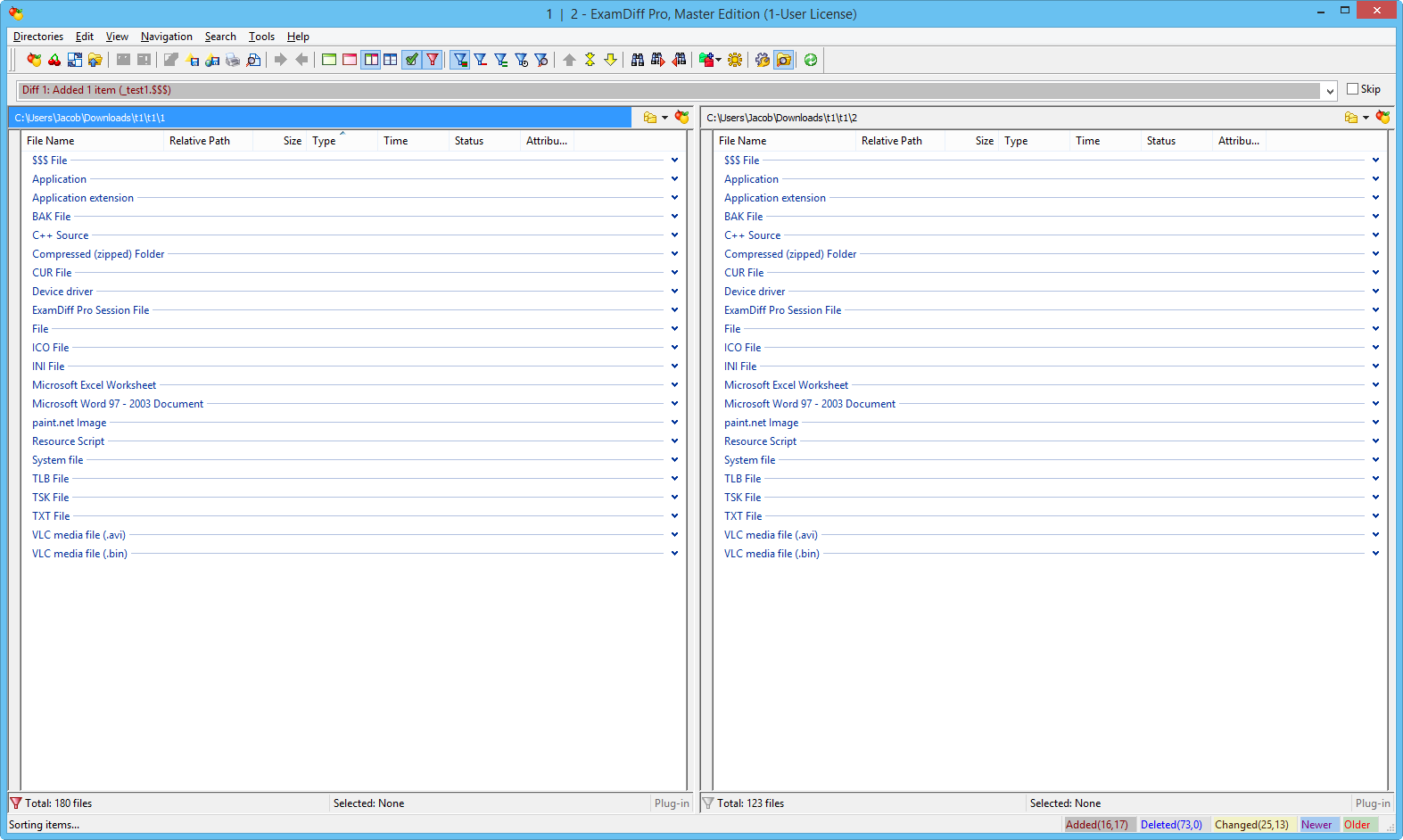Click the yellow current difference icon
The width and height of the screenshot is (1403, 840).
point(590,60)
